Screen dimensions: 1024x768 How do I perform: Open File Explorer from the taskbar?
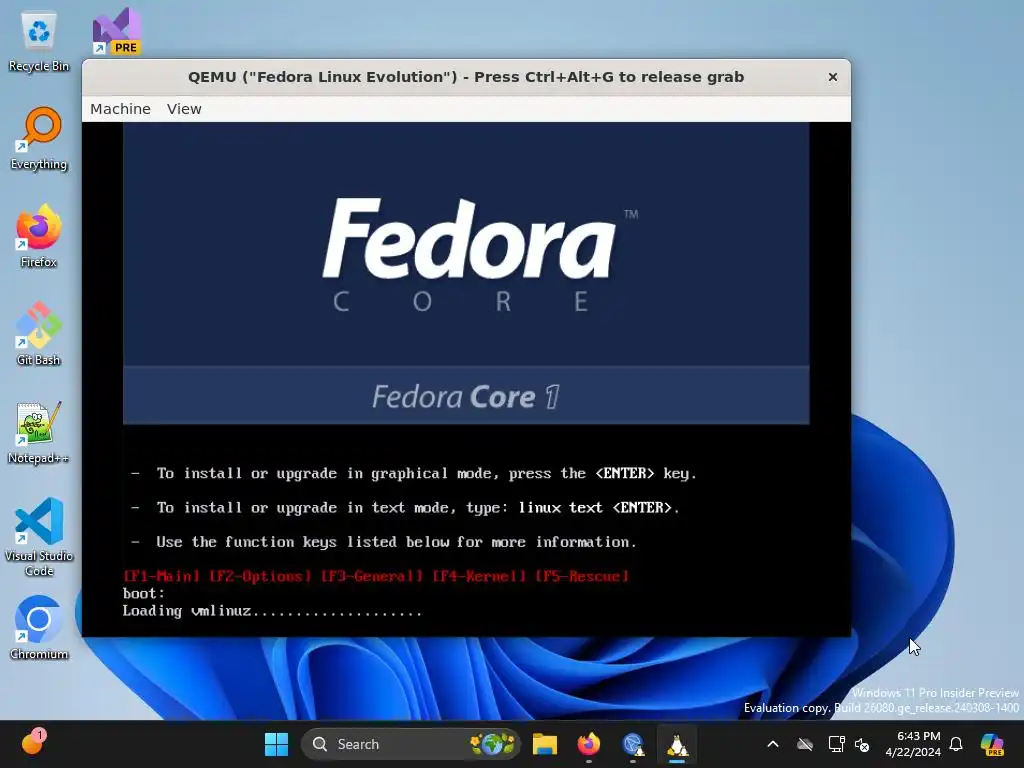click(545, 744)
